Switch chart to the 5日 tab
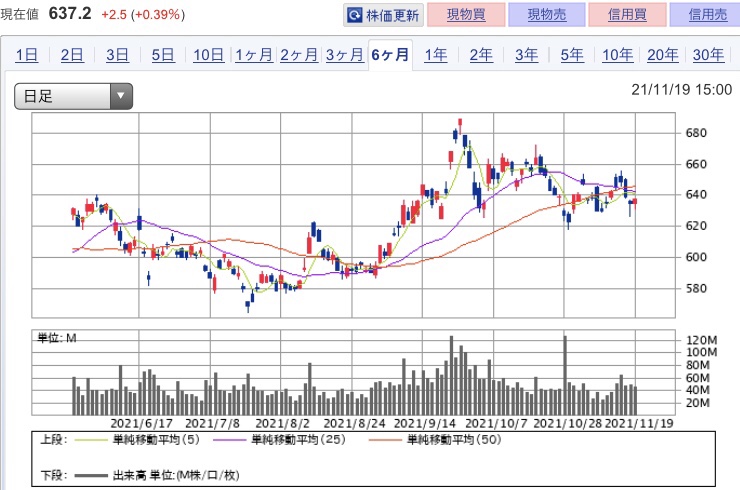740x490 pixels. point(163,55)
